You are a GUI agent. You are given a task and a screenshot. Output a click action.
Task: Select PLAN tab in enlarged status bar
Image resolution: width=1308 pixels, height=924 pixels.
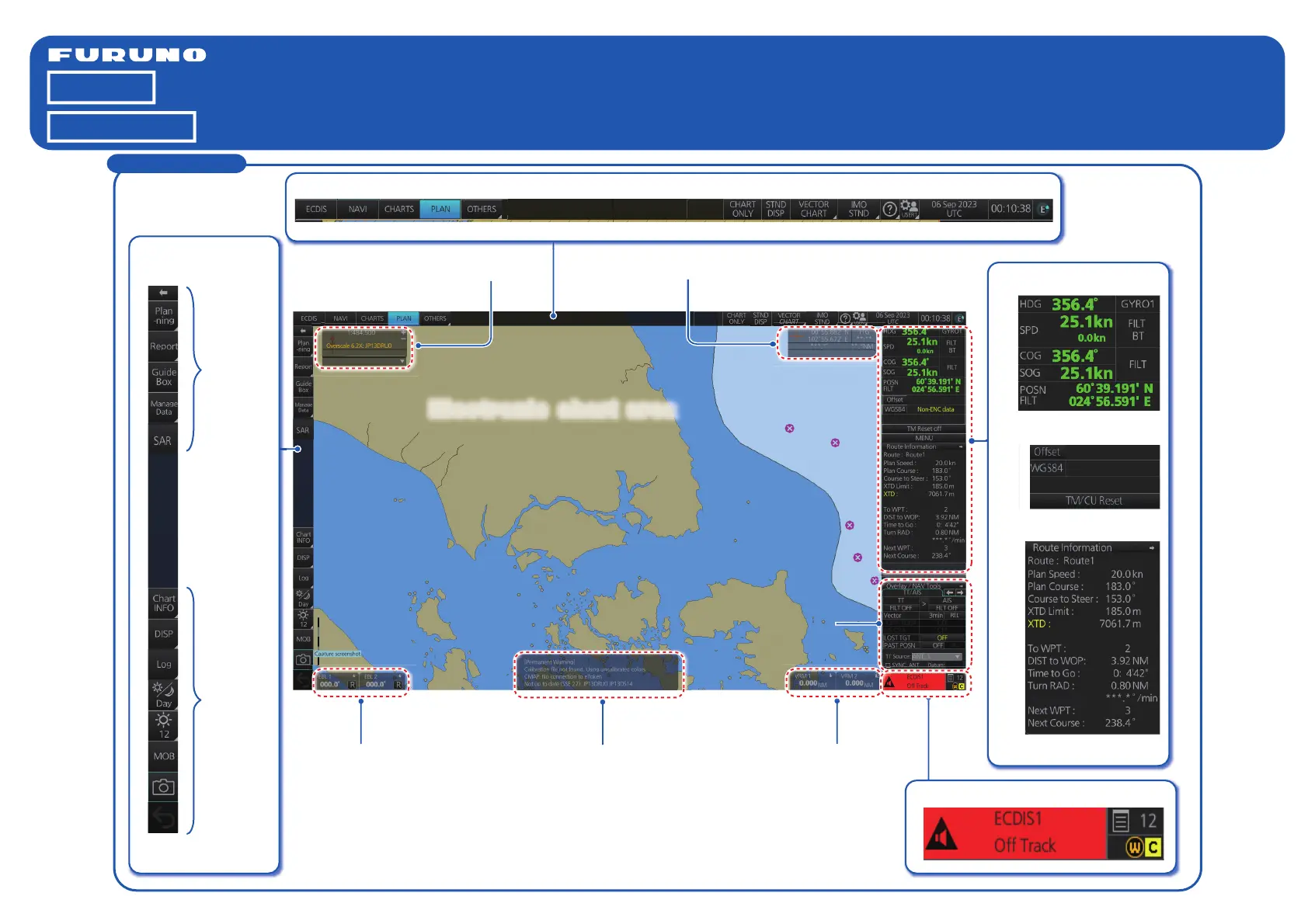(440, 209)
